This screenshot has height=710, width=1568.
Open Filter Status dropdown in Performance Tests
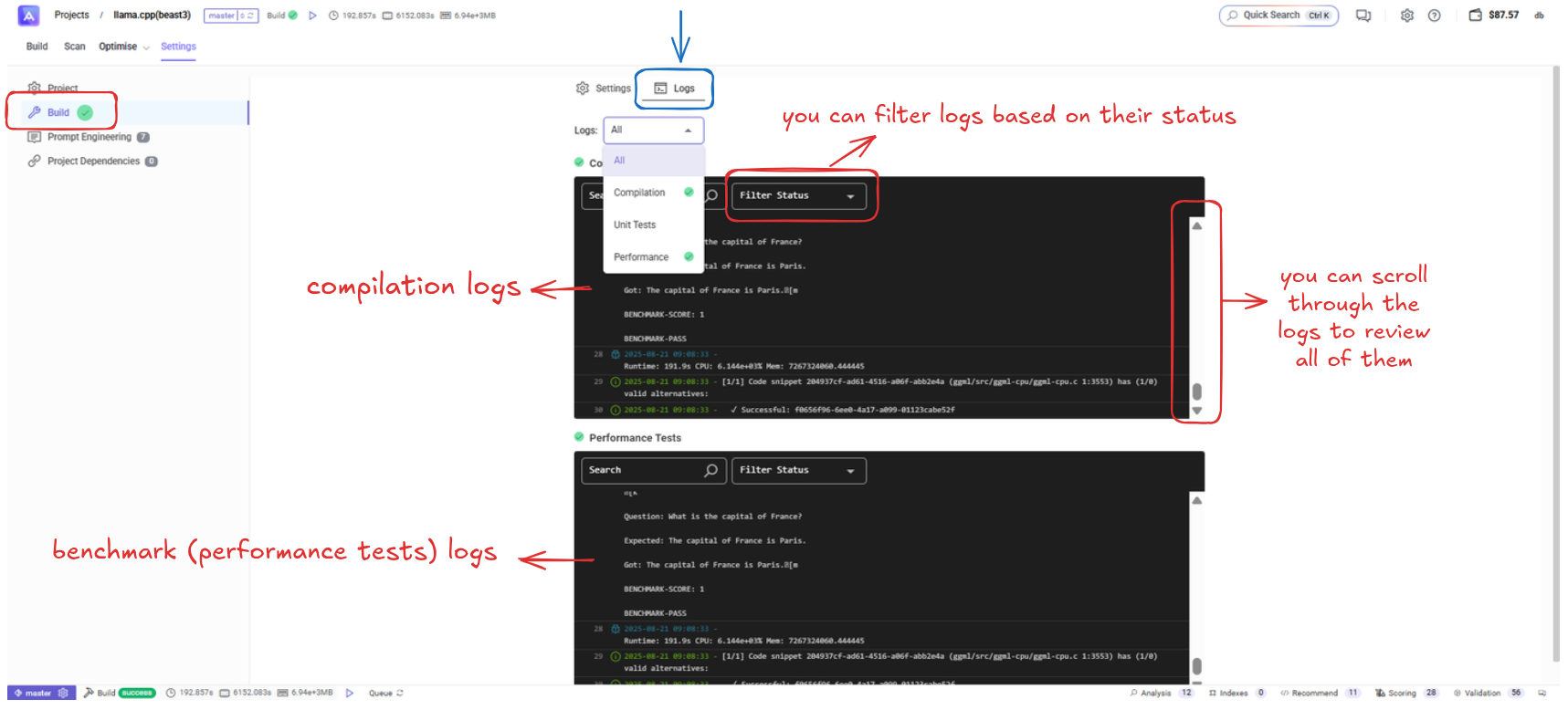click(x=797, y=470)
